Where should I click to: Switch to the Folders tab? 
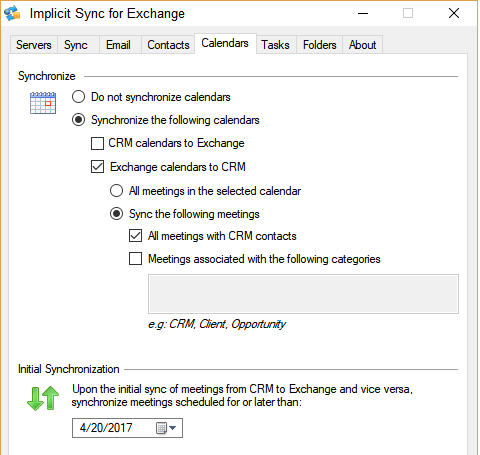[319, 45]
